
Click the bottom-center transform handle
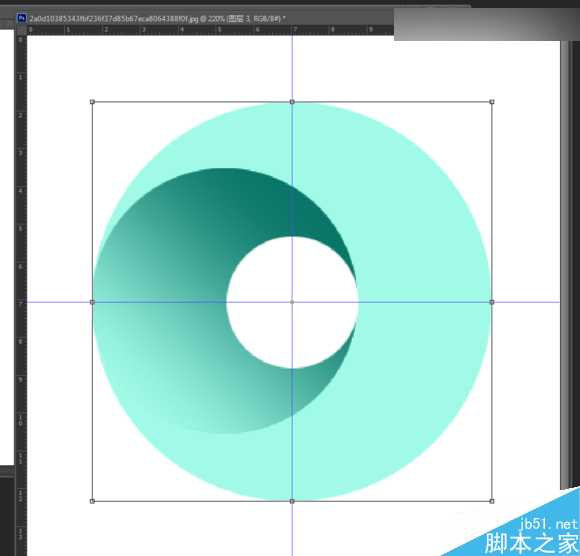pos(292,501)
